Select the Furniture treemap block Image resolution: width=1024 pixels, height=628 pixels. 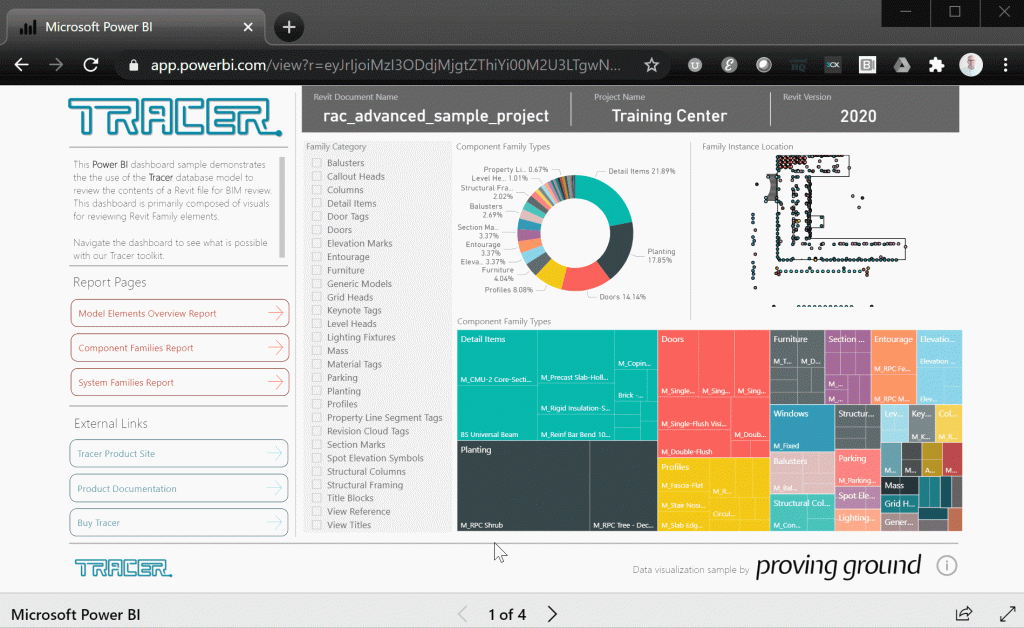(x=797, y=367)
